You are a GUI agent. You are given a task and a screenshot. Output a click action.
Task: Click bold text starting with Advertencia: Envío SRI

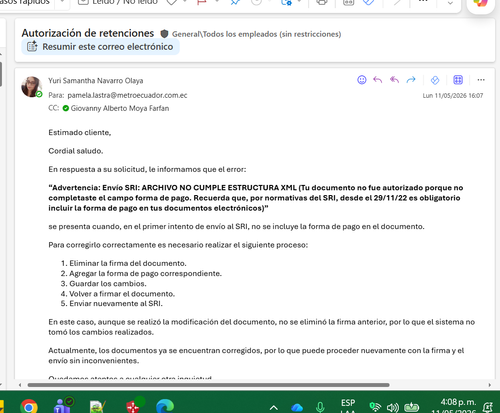click(256, 198)
